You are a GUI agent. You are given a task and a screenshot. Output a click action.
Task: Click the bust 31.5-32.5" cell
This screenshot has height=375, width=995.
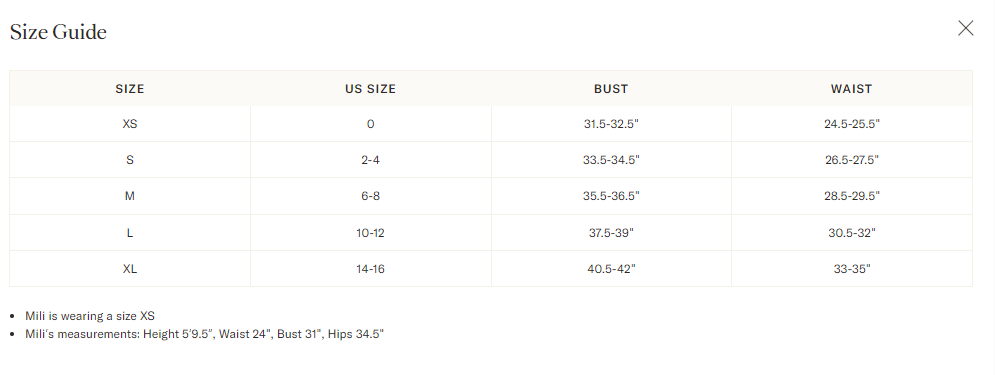click(x=611, y=124)
